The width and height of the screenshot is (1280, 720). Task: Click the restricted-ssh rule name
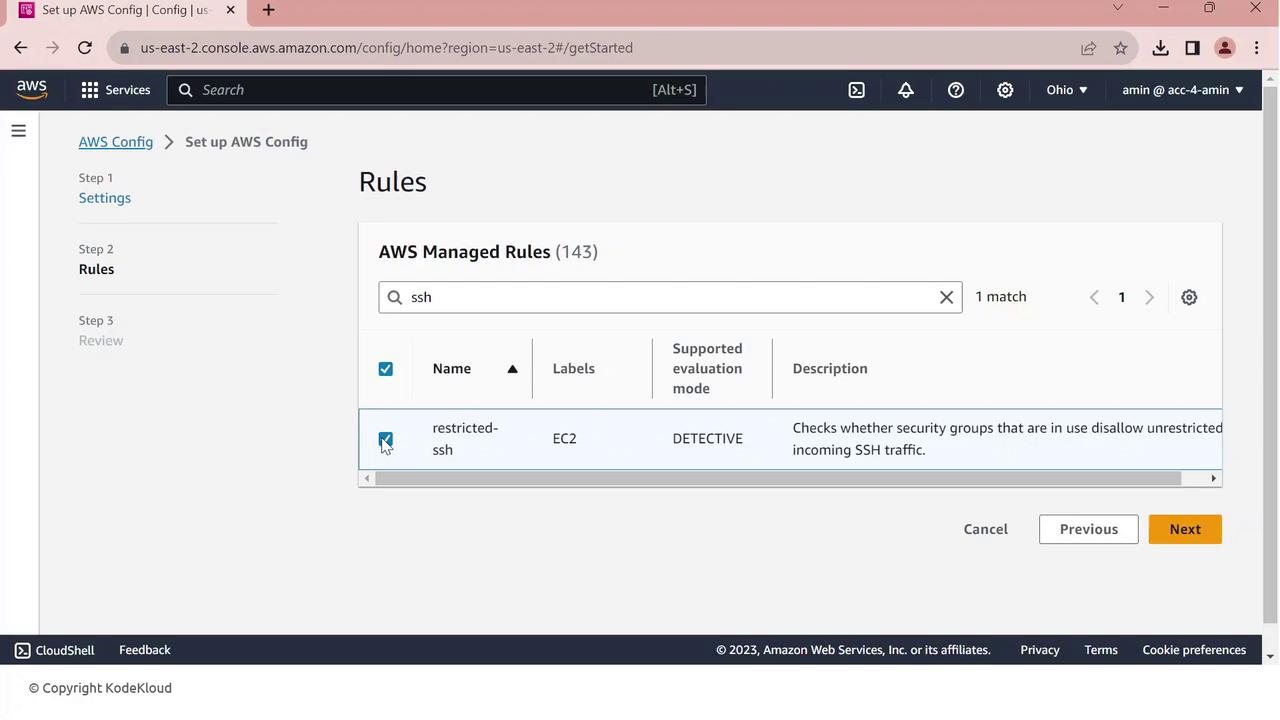[x=465, y=439]
